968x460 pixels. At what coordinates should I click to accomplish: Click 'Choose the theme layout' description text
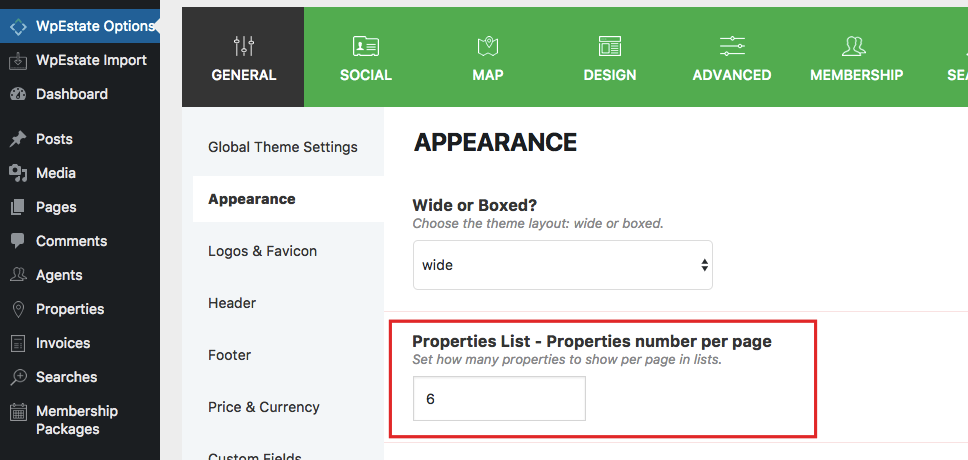click(538, 224)
